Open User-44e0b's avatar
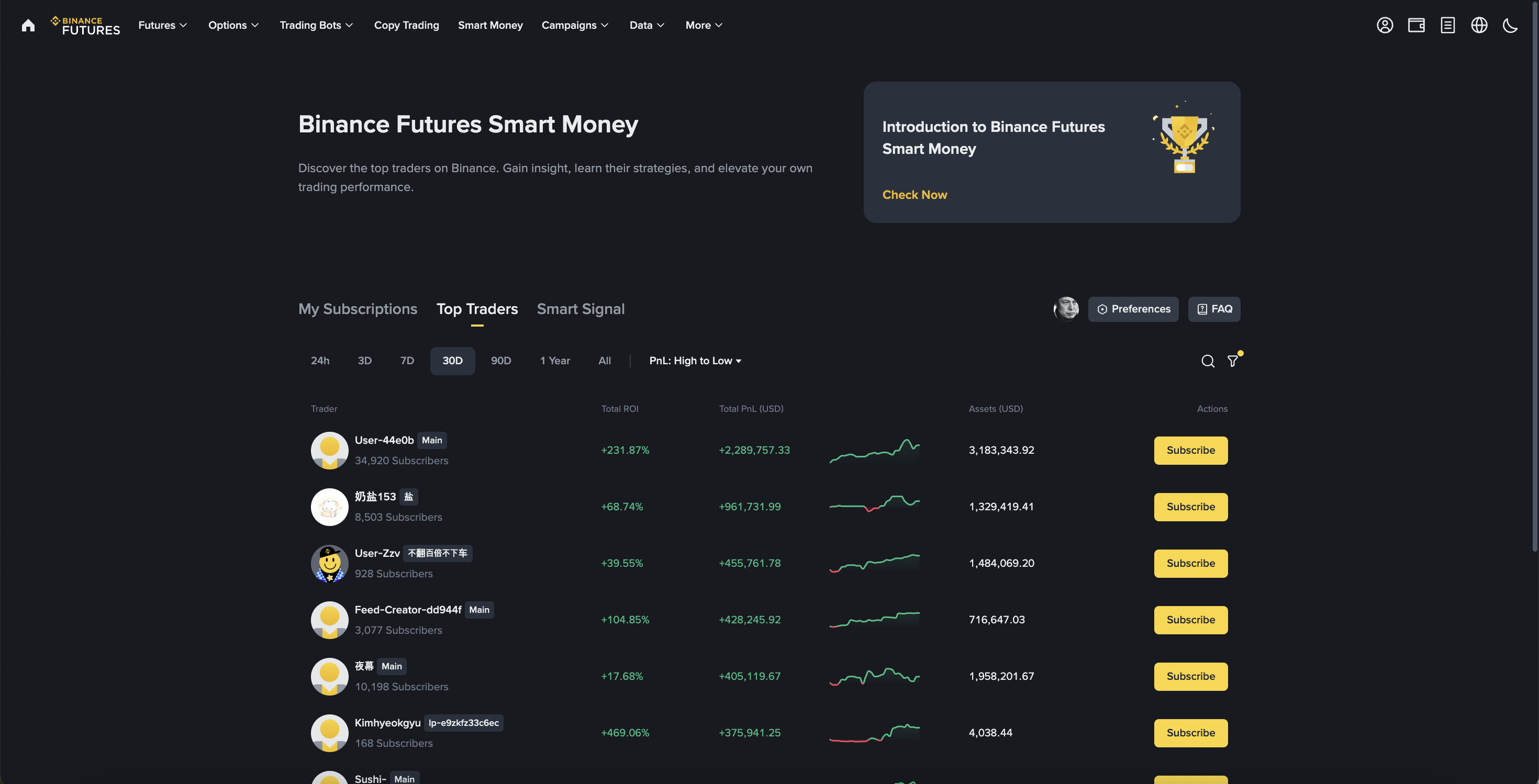 (329, 450)
